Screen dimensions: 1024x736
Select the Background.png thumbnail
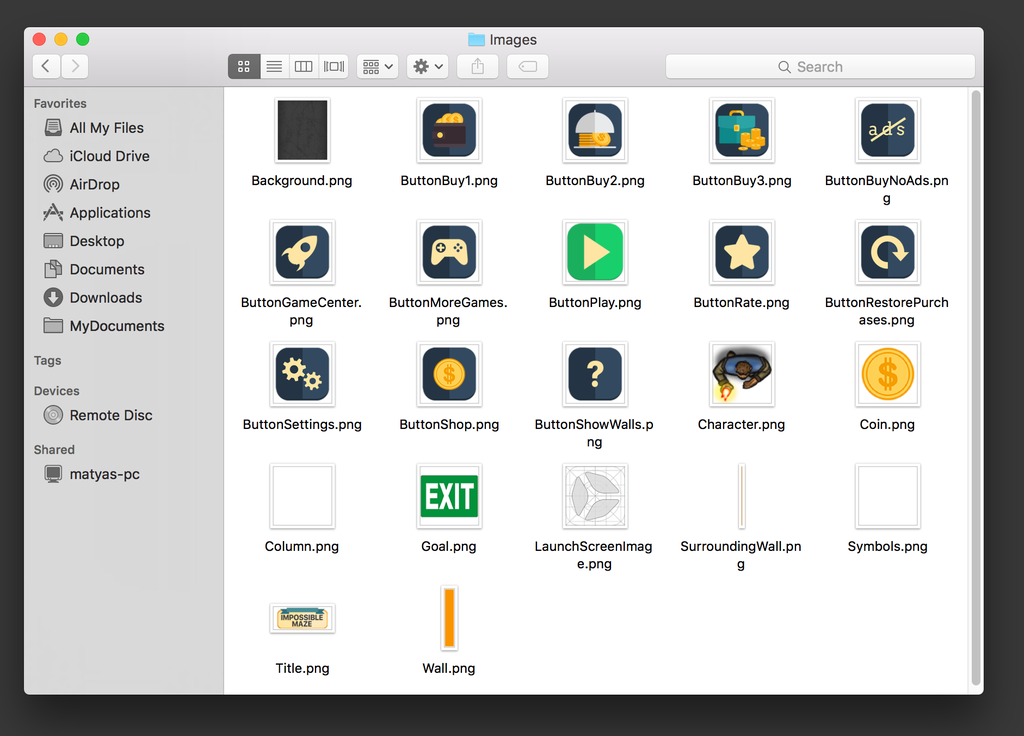coord(302,130)
